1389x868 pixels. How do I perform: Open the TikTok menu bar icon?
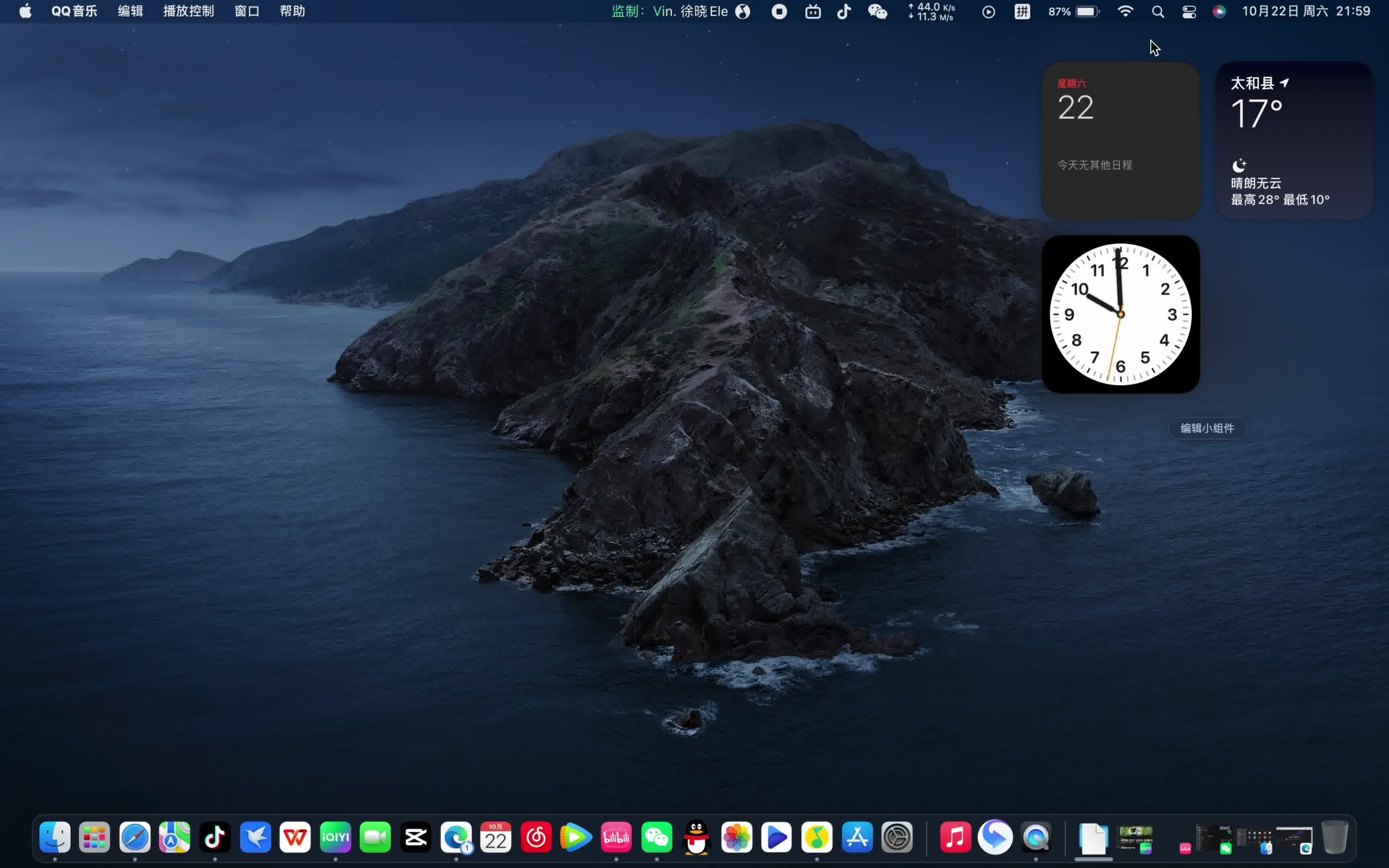click(x=844, y=12)
